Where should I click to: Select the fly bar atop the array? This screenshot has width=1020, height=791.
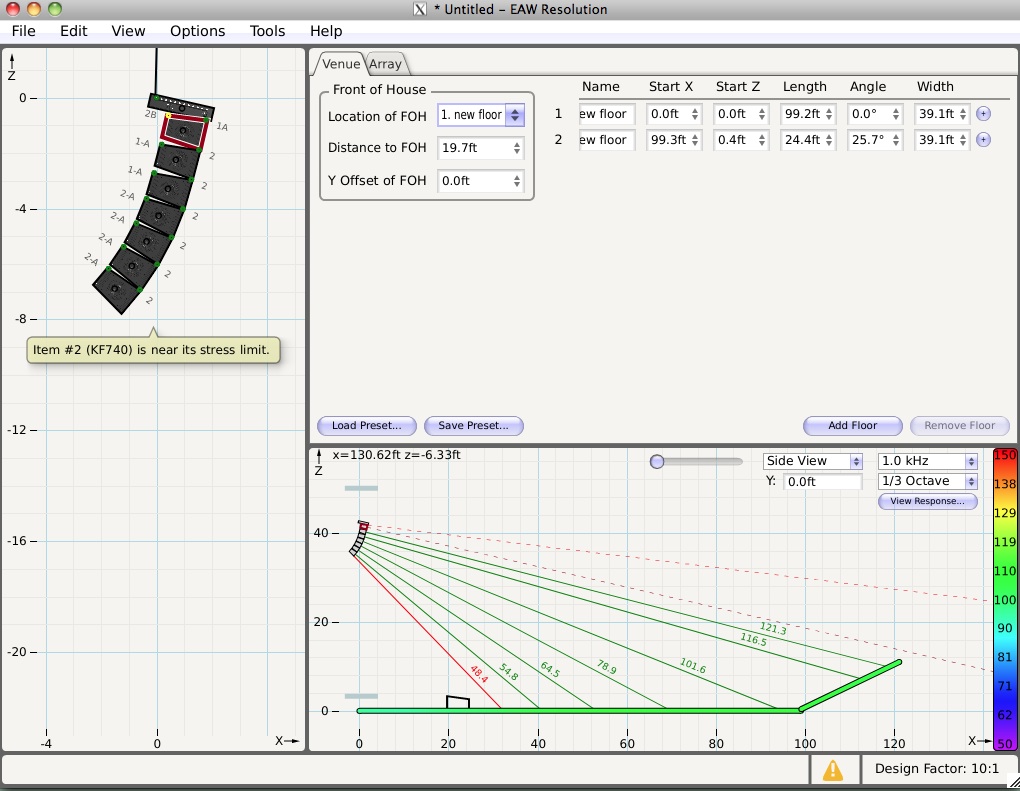(181, 105)
